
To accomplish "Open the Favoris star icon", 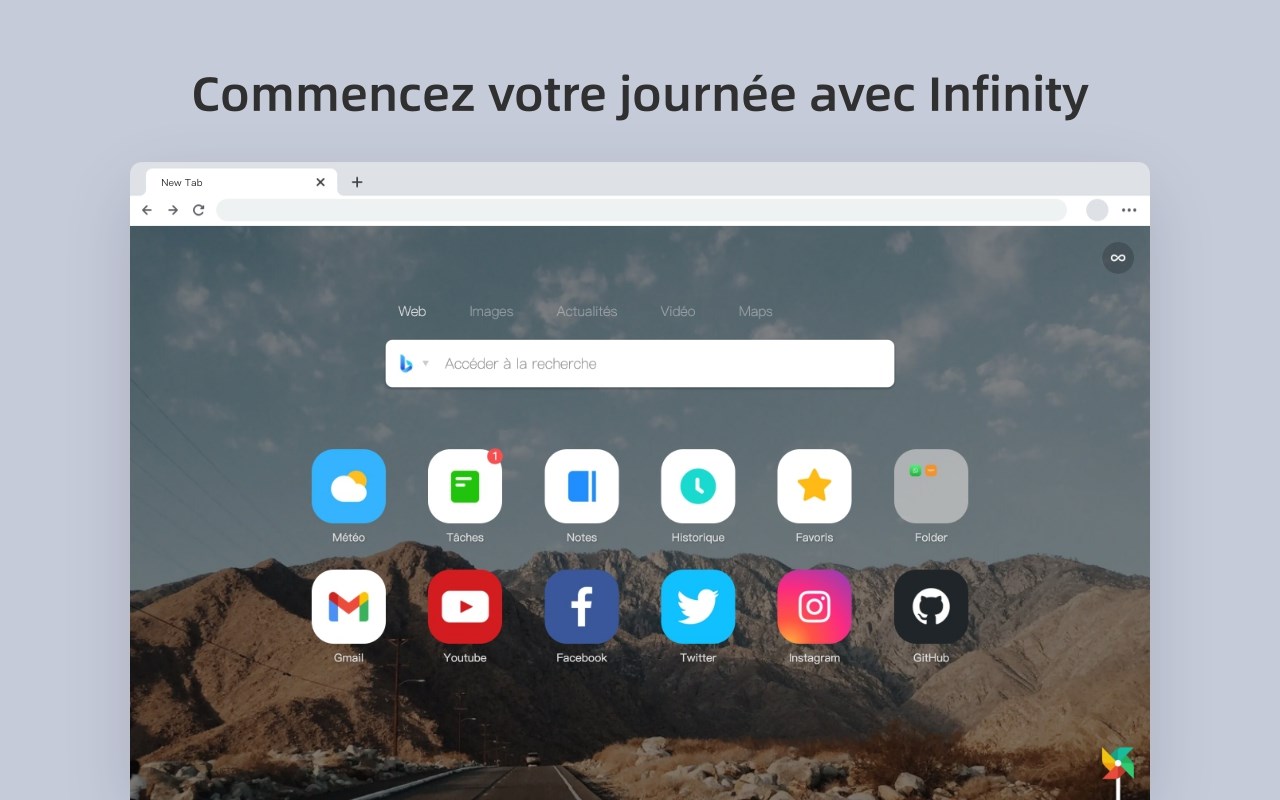I will click(814, 486).
